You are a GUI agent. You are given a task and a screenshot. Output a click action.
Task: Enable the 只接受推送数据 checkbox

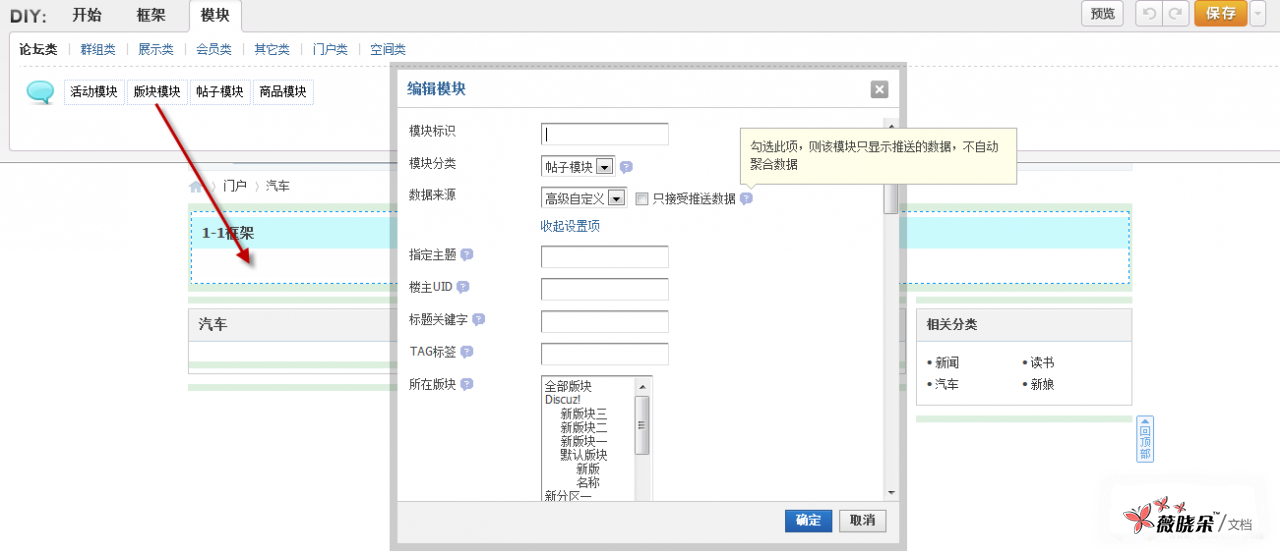coord(642,198)
